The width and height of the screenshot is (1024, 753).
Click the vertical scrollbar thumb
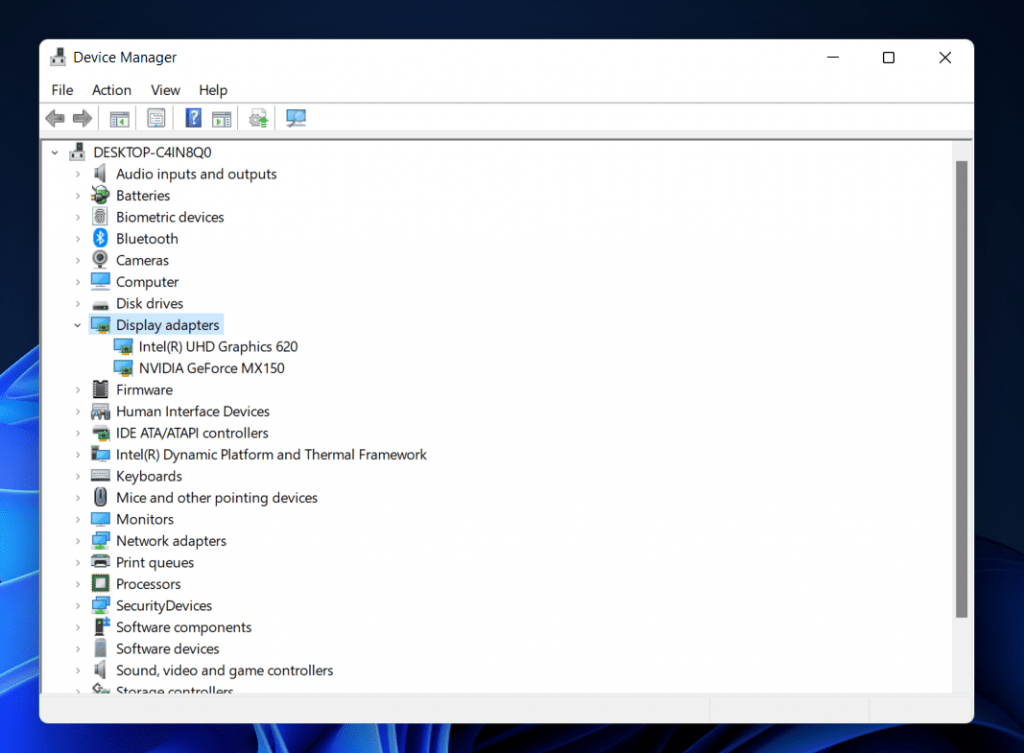pyautogui.click(x=961, y=388)
